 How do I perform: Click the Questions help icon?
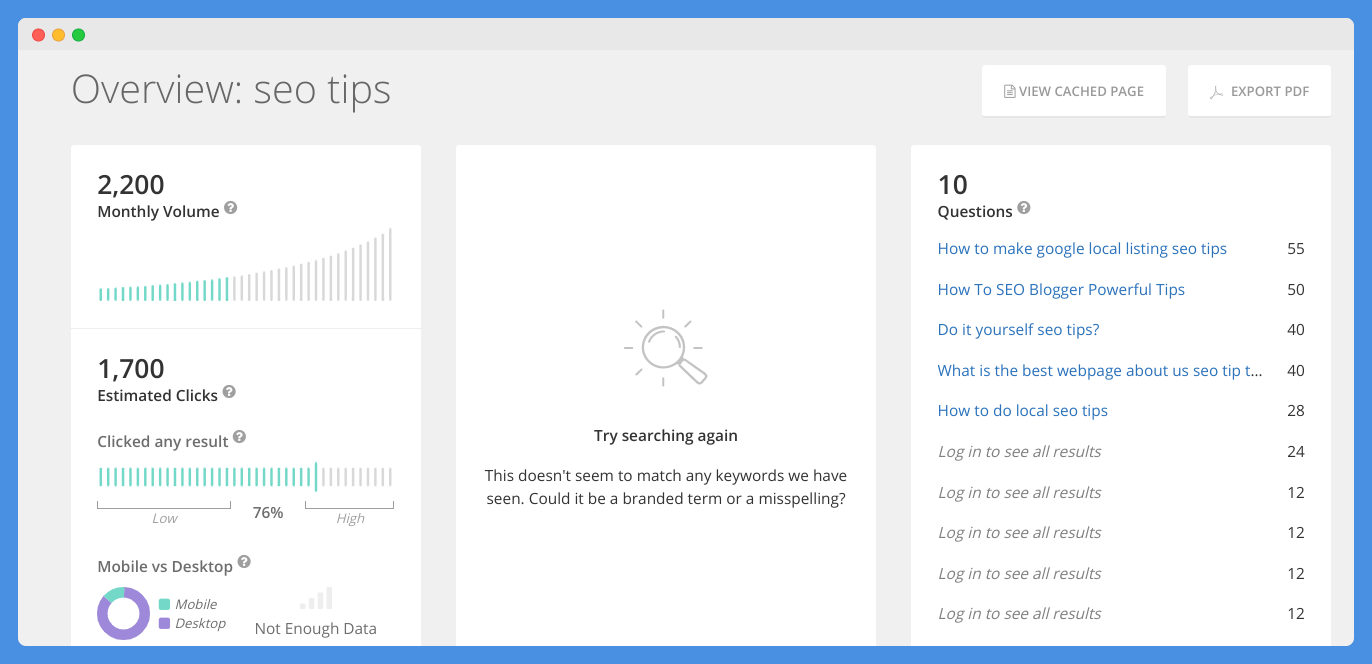point(1024,209)
